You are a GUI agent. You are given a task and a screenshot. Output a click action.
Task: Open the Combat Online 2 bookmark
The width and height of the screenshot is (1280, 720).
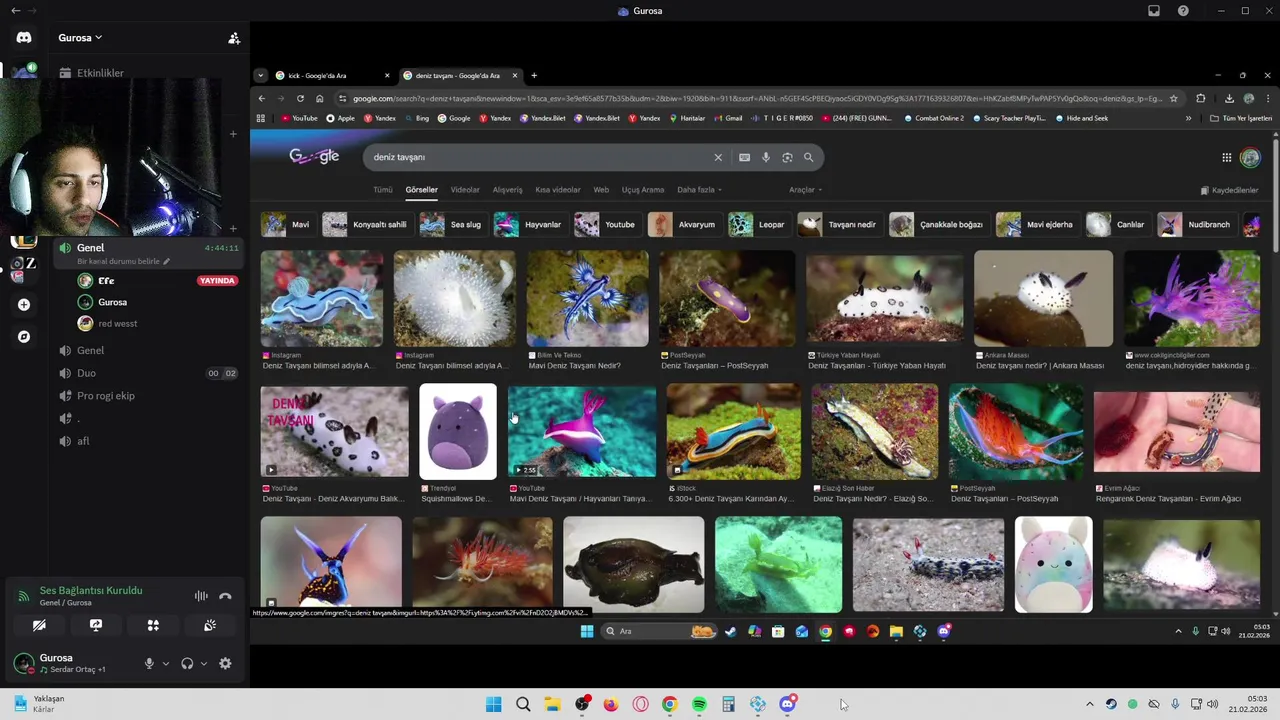click(934, 118)
